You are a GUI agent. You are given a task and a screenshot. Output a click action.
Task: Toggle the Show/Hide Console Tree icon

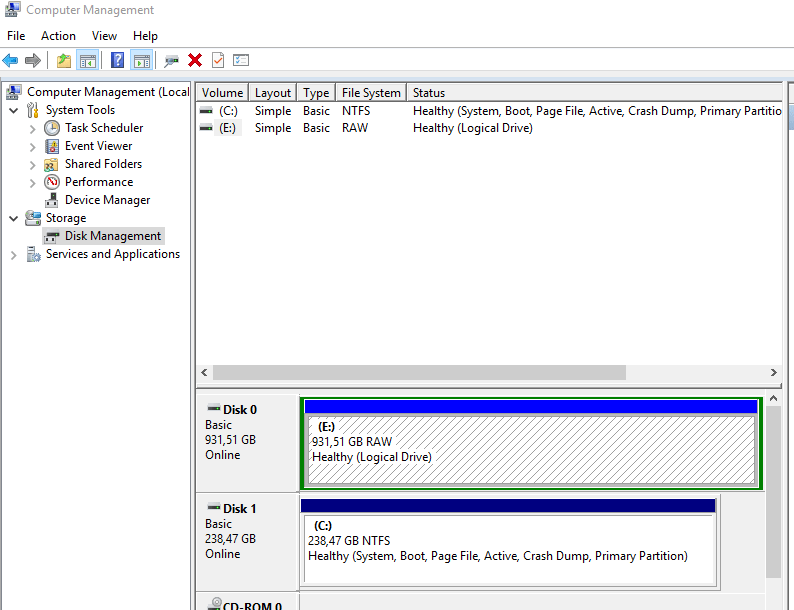[x=87, y=61]
